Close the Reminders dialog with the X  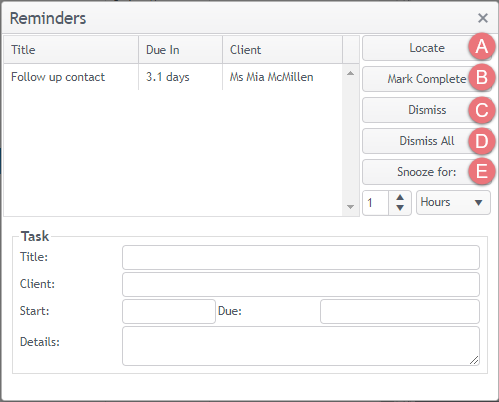click(483, 18)
